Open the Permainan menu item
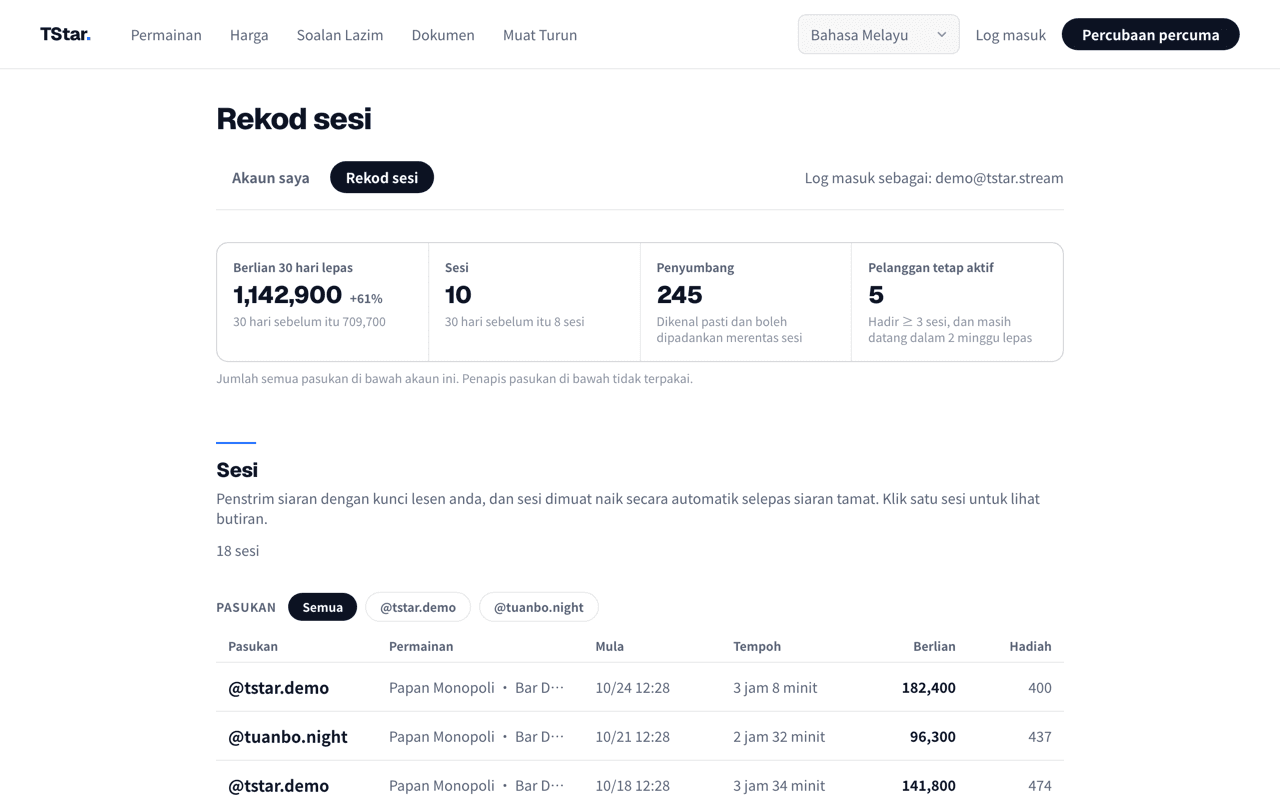This screenshot has width=1280, height=800. coord(166,35)
